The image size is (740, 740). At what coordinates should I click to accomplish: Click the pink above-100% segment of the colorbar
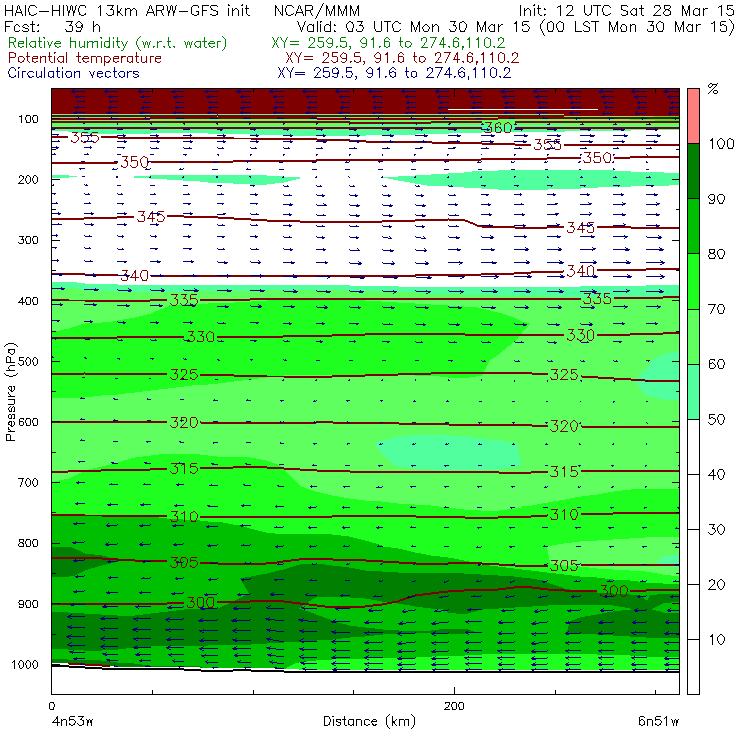tap(693, 116)
